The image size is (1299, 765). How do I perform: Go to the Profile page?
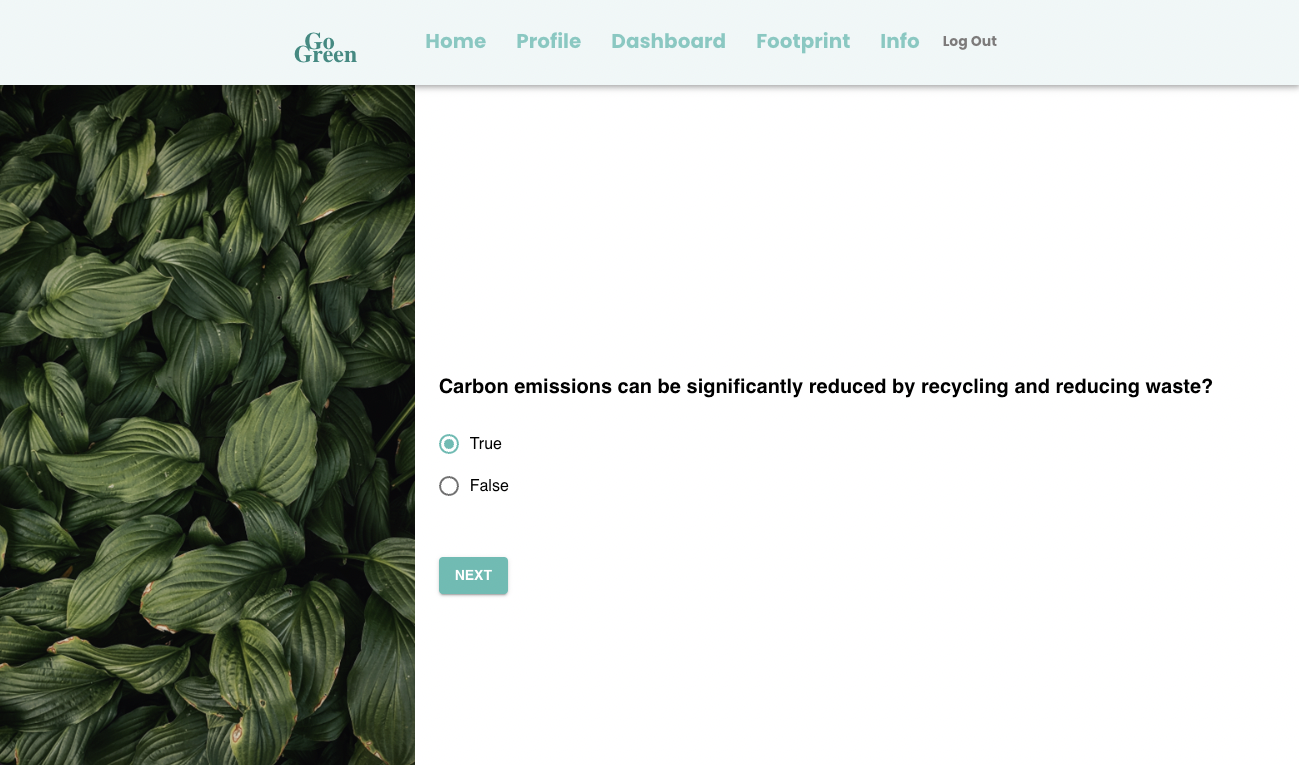click(x=548, y=41)
